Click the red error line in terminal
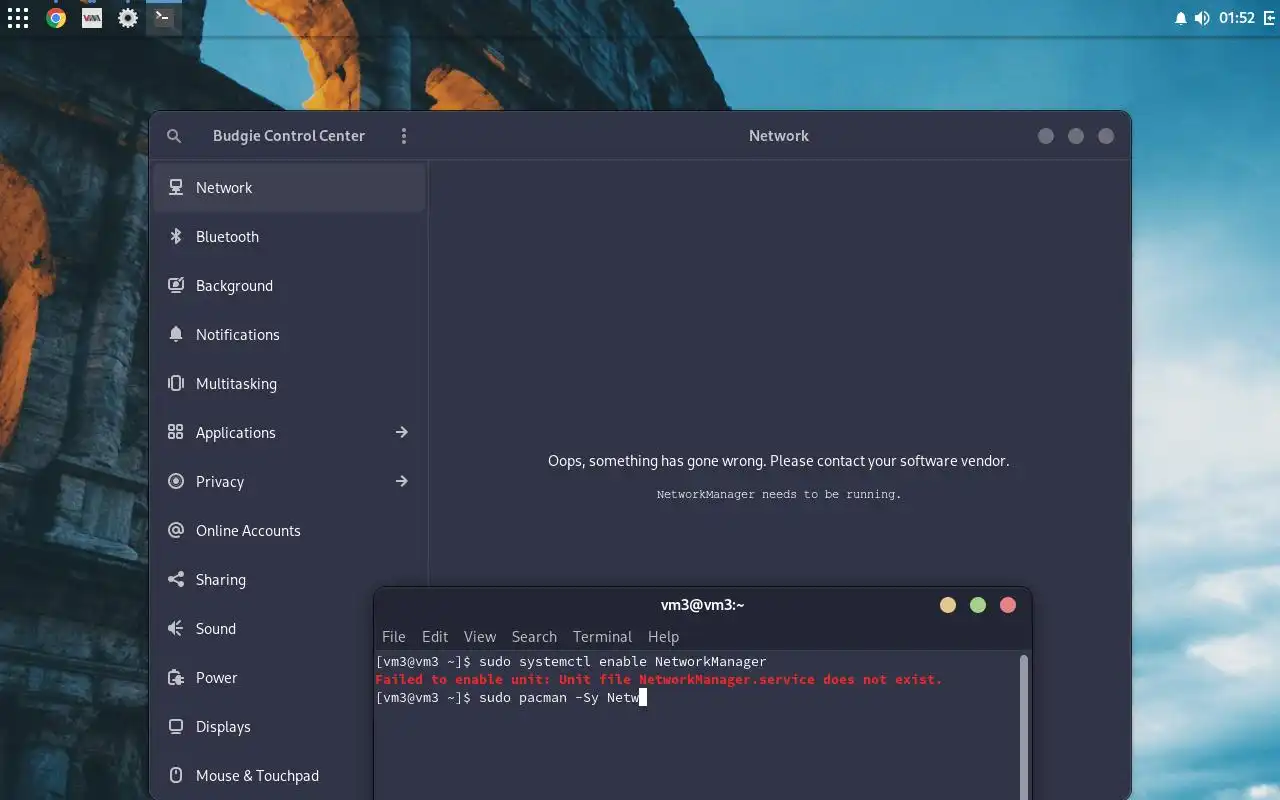This screenshot has width=1280, height=800. 659,680
